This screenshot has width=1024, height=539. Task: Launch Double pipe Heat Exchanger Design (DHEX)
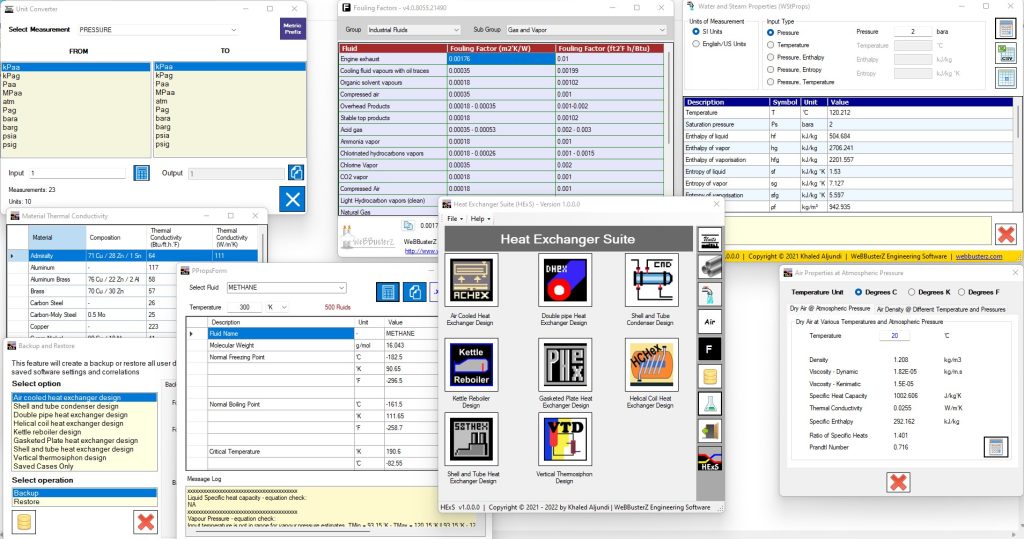tap(565, 280)
